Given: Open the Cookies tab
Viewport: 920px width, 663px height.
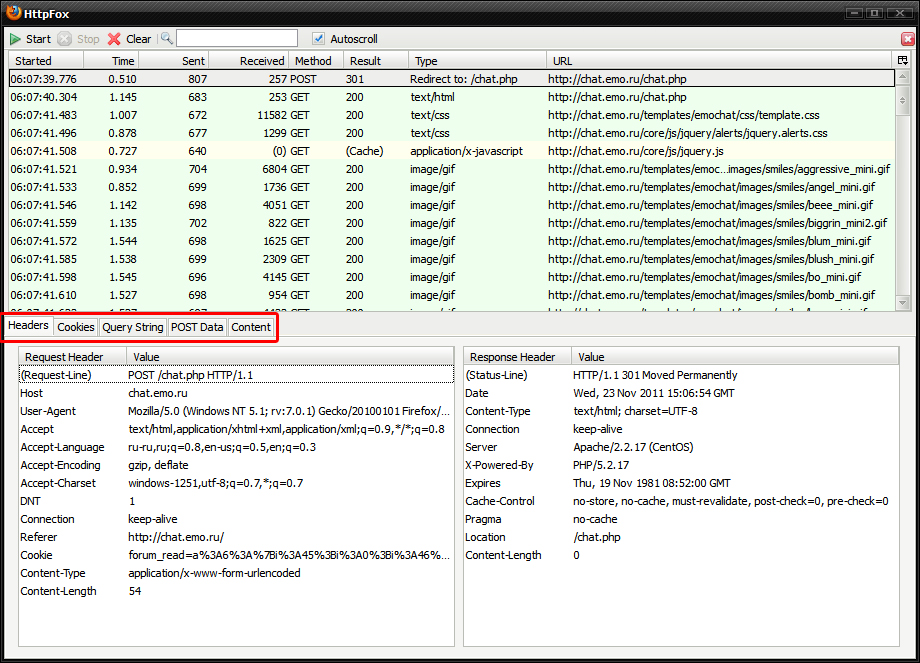Looking at the screenshot, I should click(76, 327).
